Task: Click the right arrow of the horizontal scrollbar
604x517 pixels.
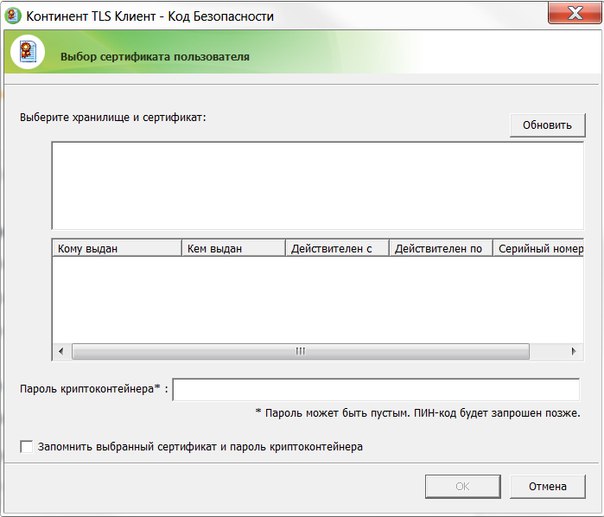Action: [574, 351]
